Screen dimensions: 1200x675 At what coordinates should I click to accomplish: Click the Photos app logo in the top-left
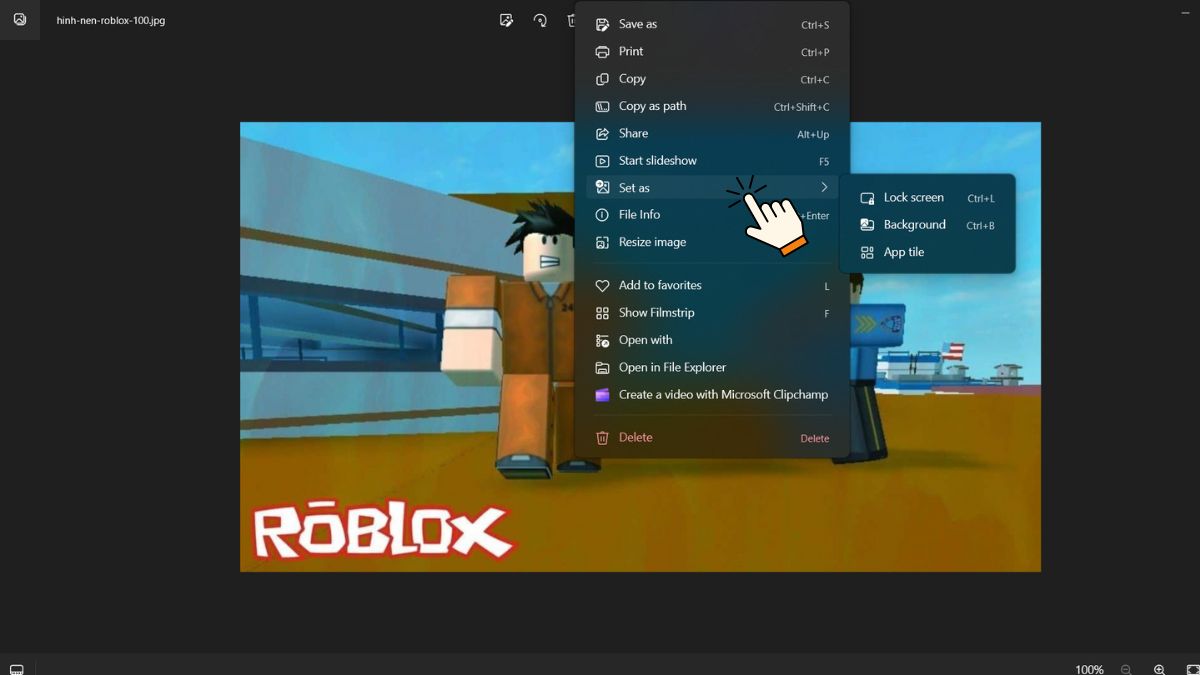pyautogui.click(x=20, y=20)
